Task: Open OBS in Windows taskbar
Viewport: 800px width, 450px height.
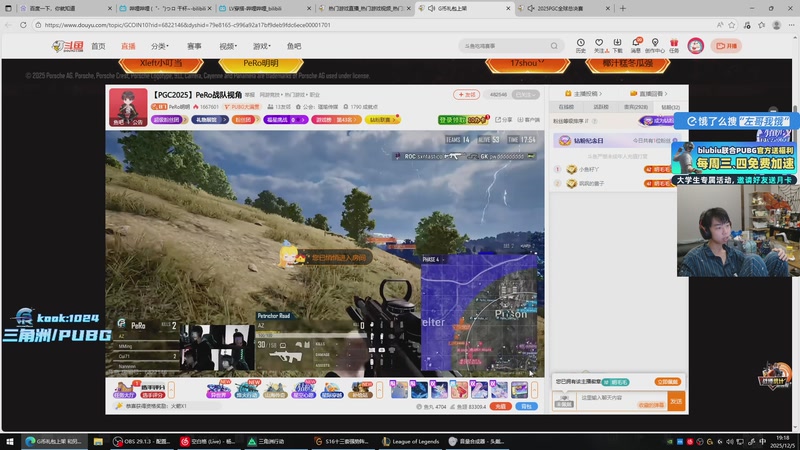Action: click(x=141, y=441)
